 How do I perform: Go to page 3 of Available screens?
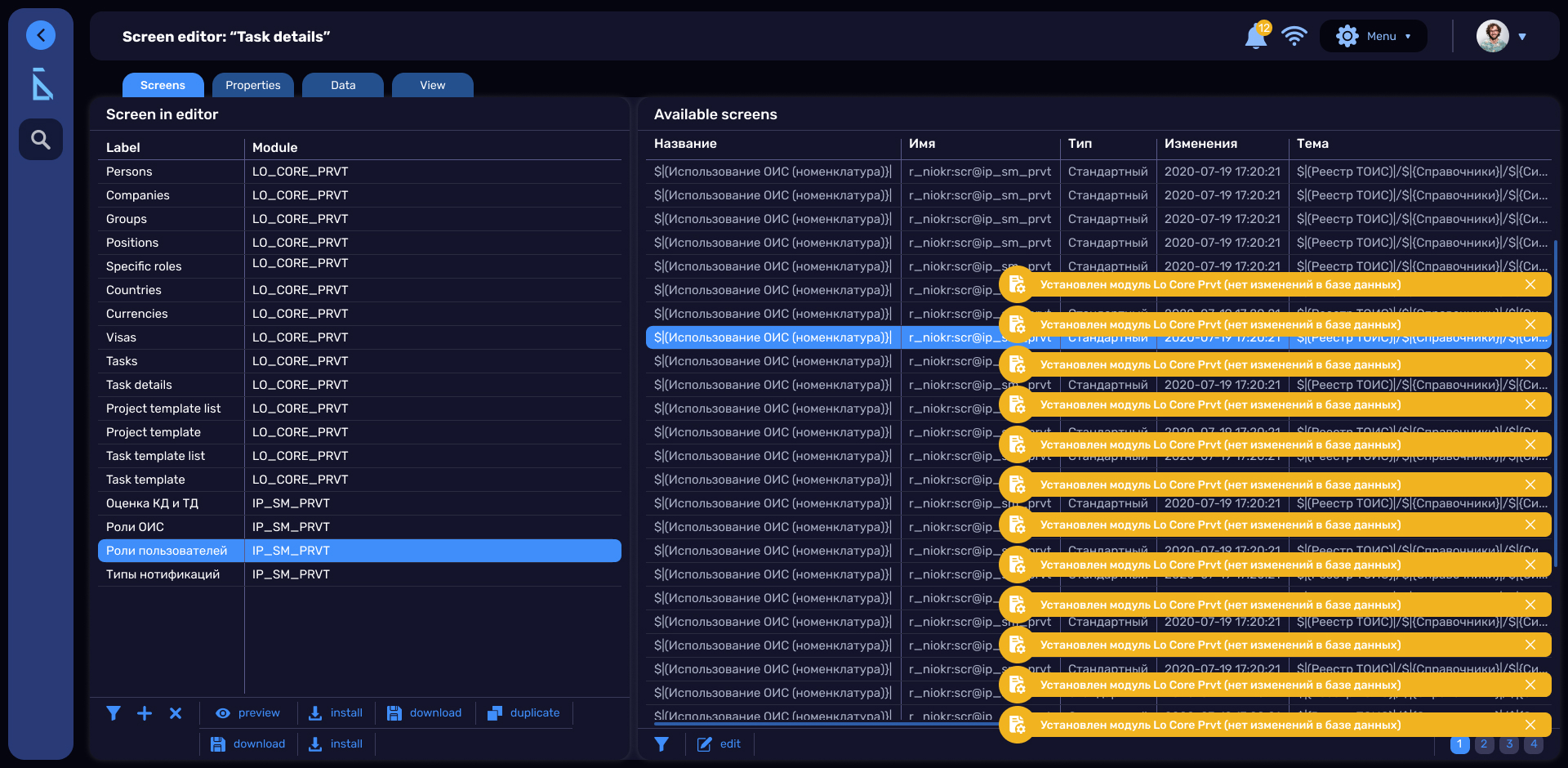1510,744
